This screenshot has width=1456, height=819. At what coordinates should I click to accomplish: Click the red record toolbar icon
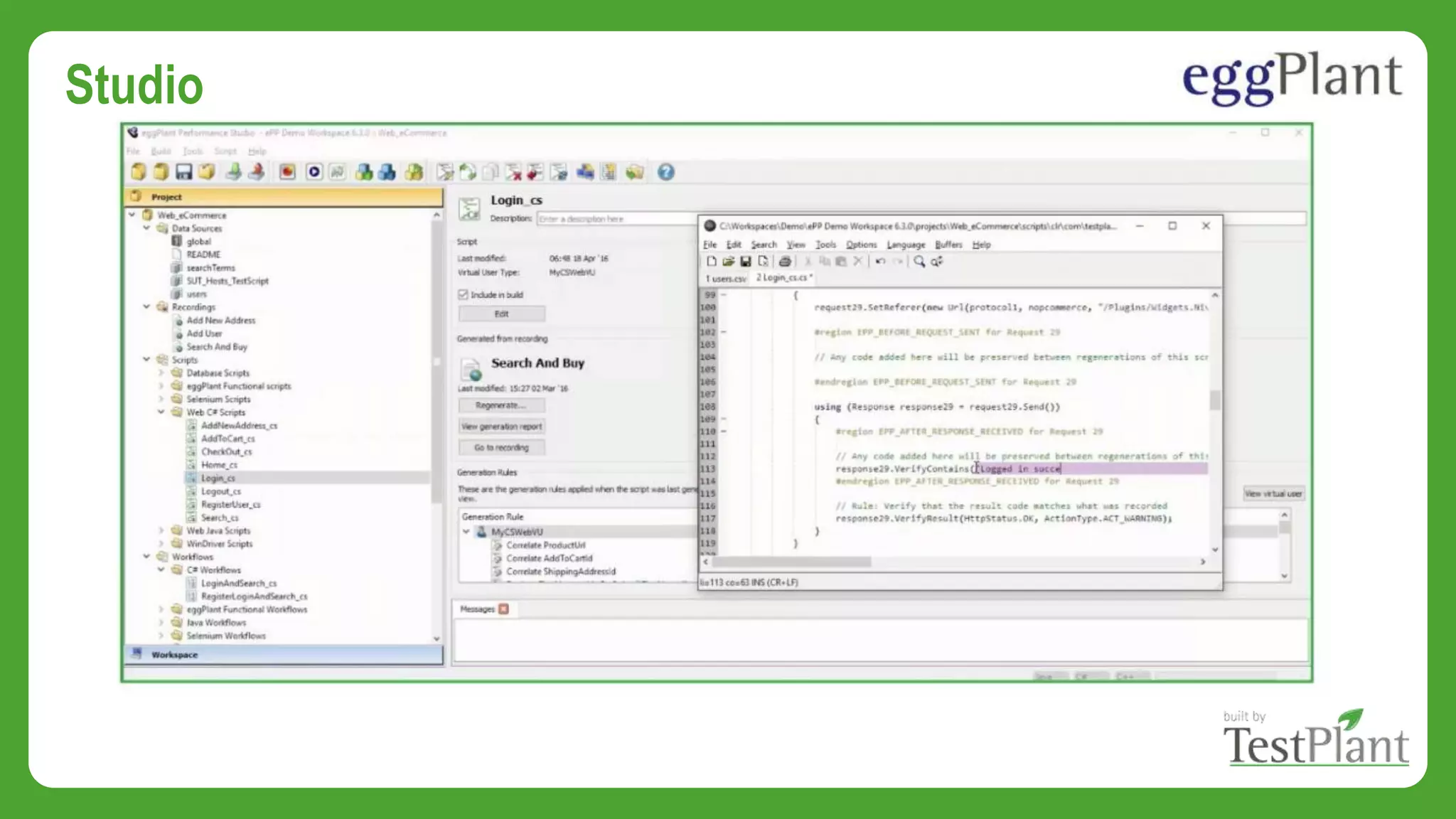[287, 172]
